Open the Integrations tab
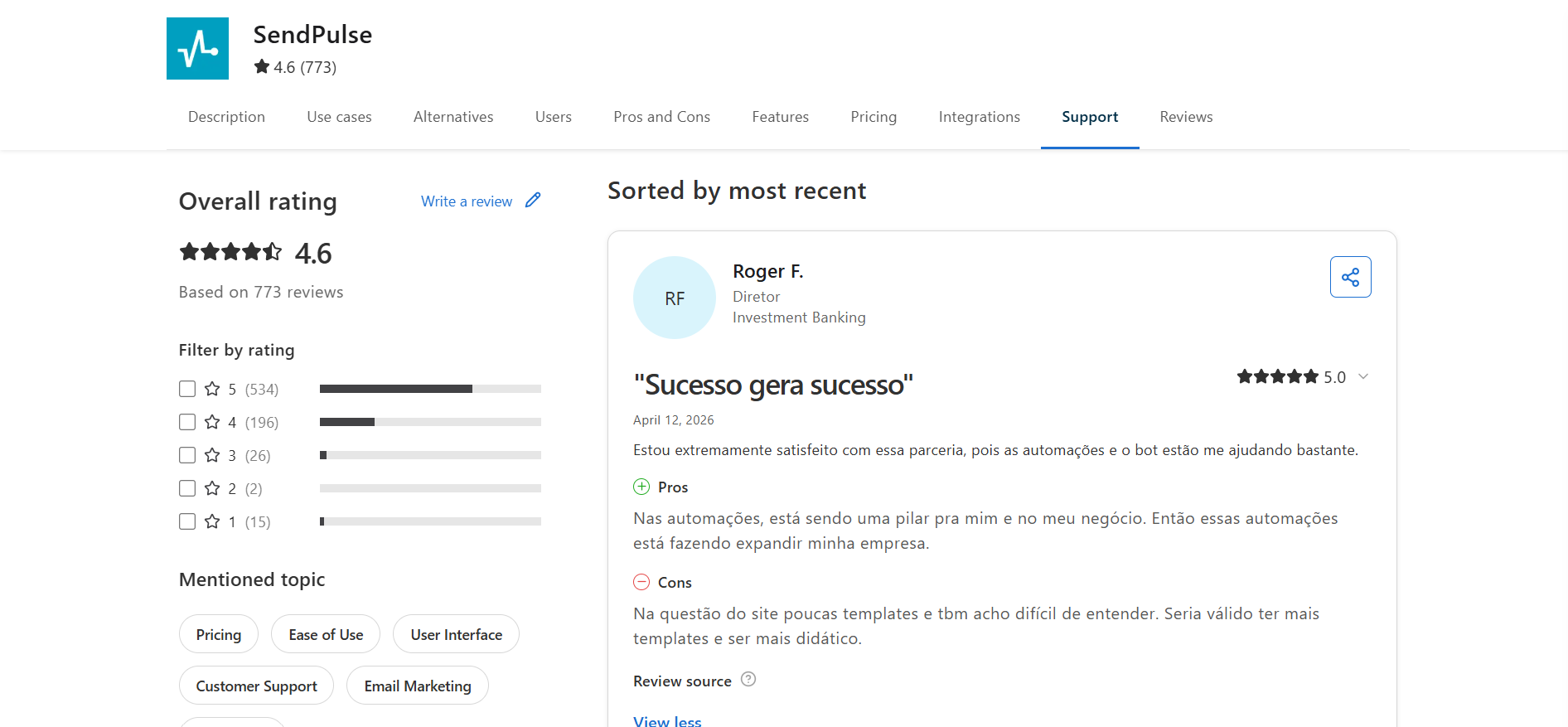1568x727 pixels. [979, 117]
